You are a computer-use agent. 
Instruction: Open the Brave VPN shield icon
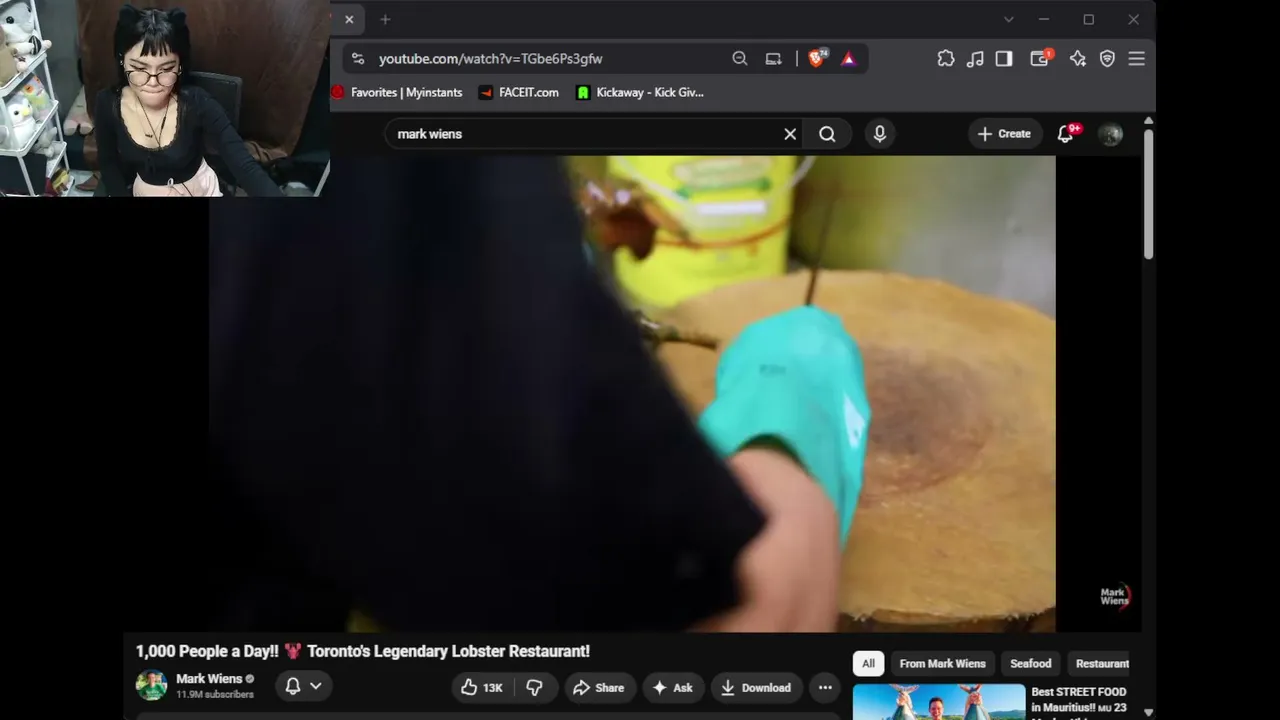click(x=1107, y=59)
